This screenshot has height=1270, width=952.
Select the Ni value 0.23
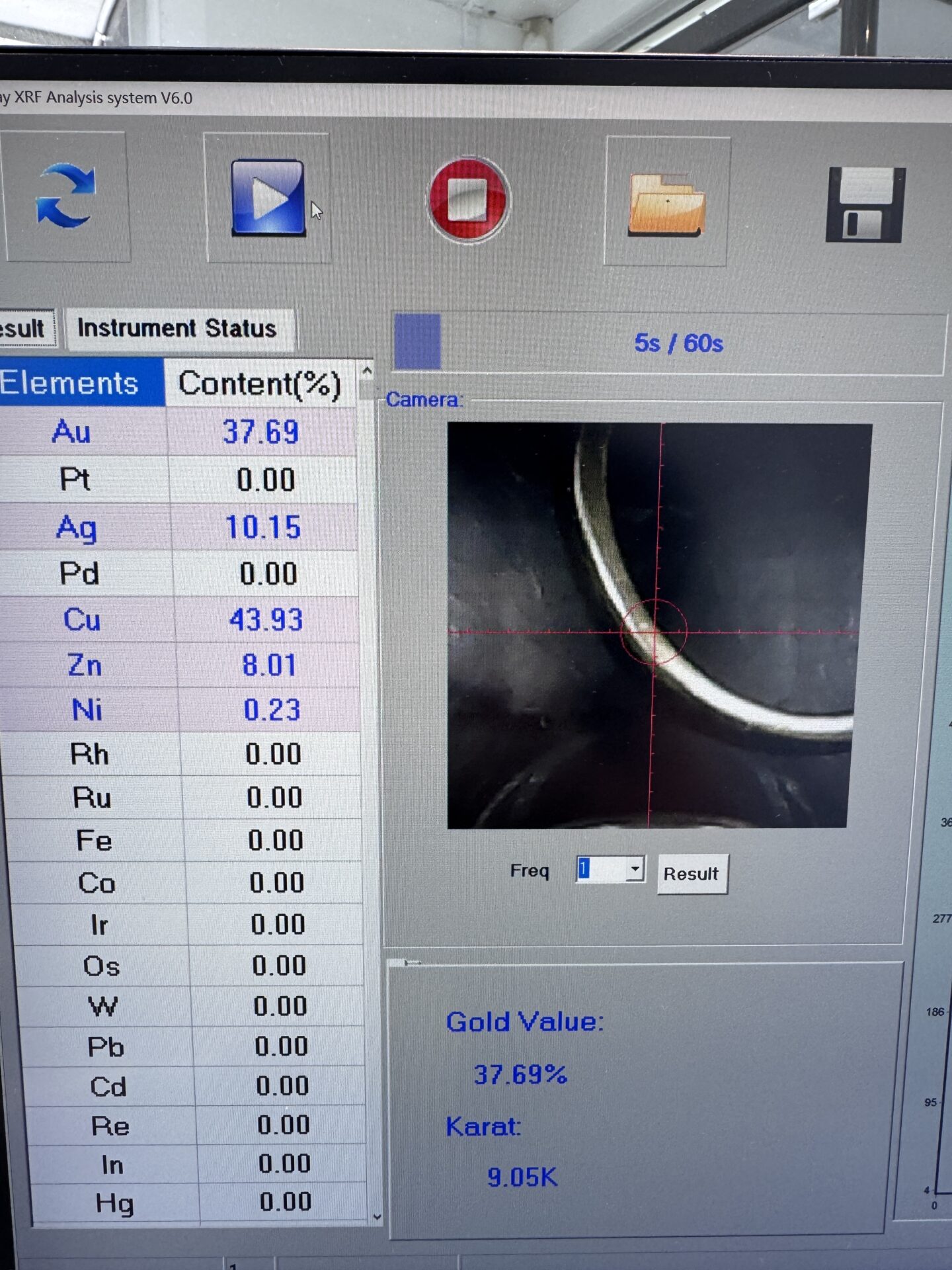click(x=272, y=710)
